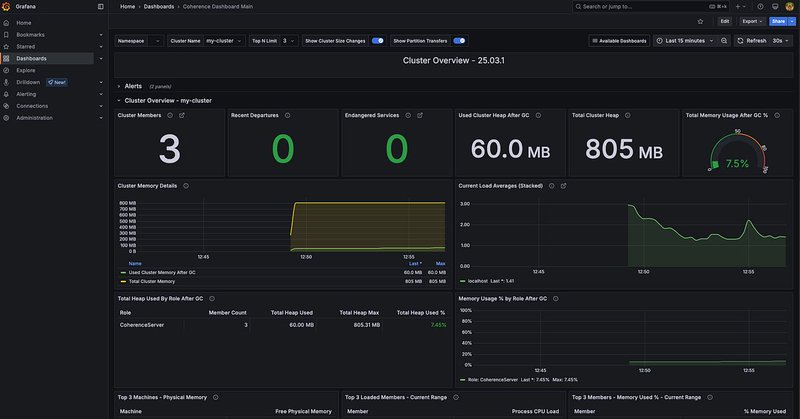
Task: Zoom out the time range
Action: pos(724,41)
